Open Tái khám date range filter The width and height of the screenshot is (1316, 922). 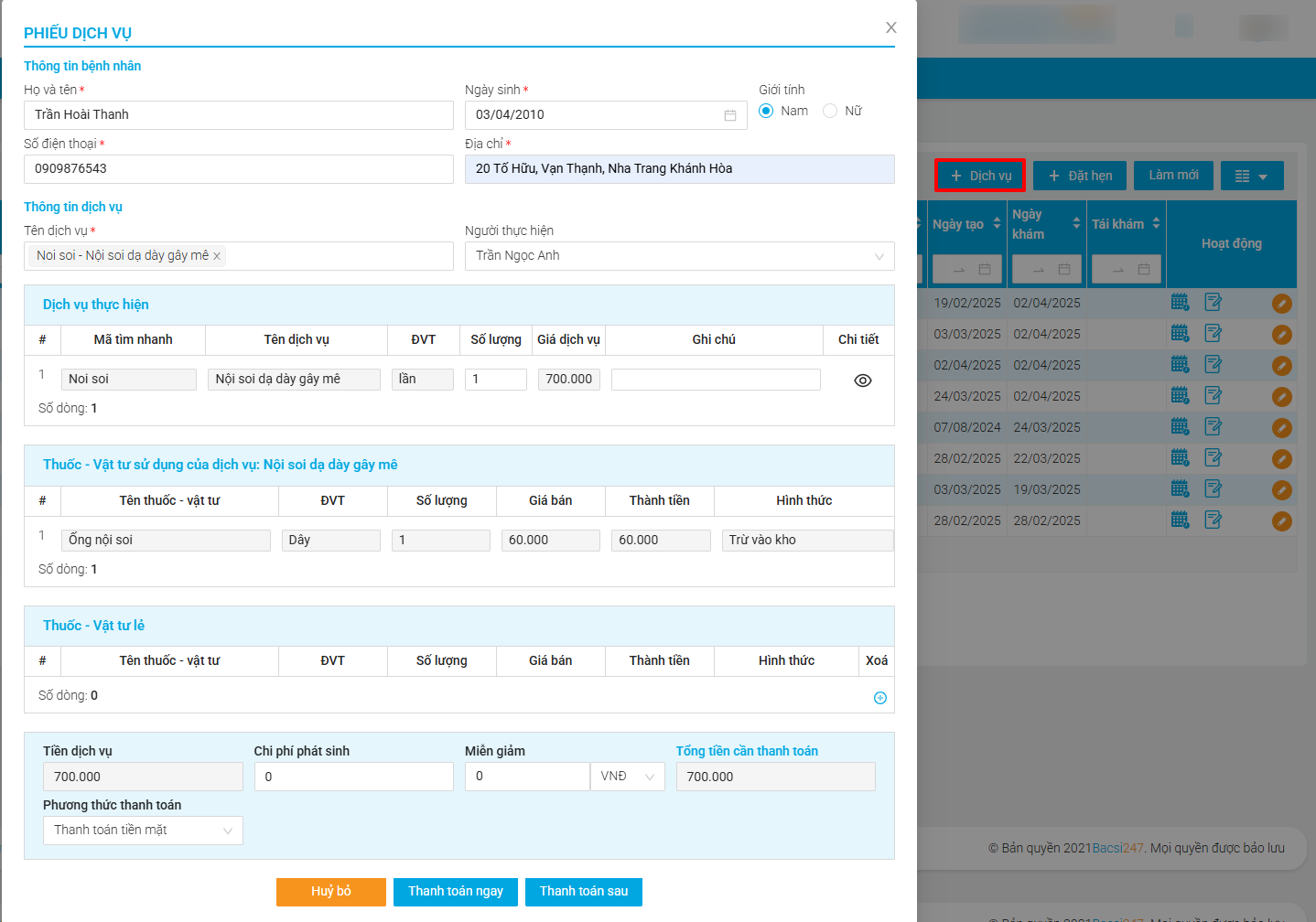point(1127,269)
